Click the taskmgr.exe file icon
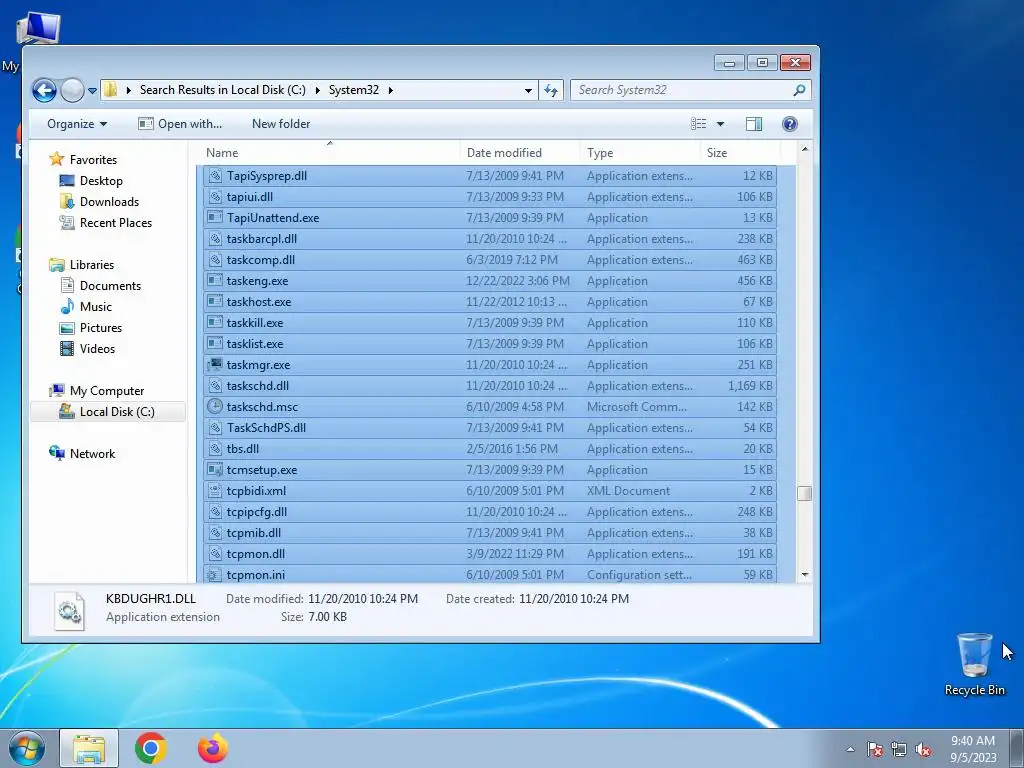 [214, 364]
